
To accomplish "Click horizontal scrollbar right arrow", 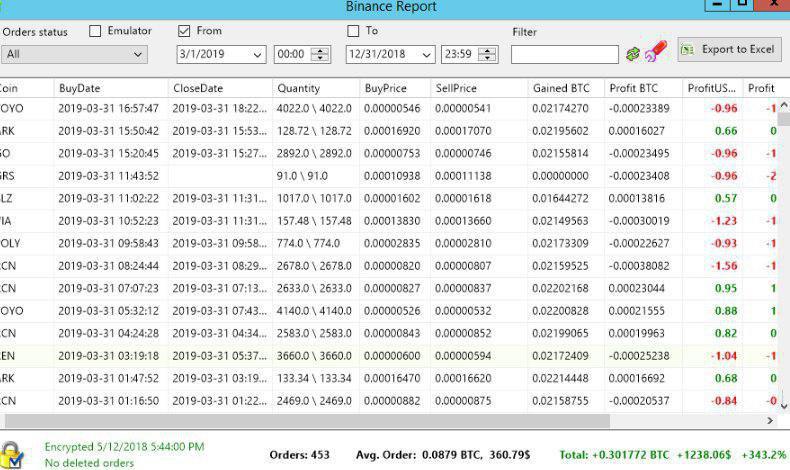I will [770, 421].
